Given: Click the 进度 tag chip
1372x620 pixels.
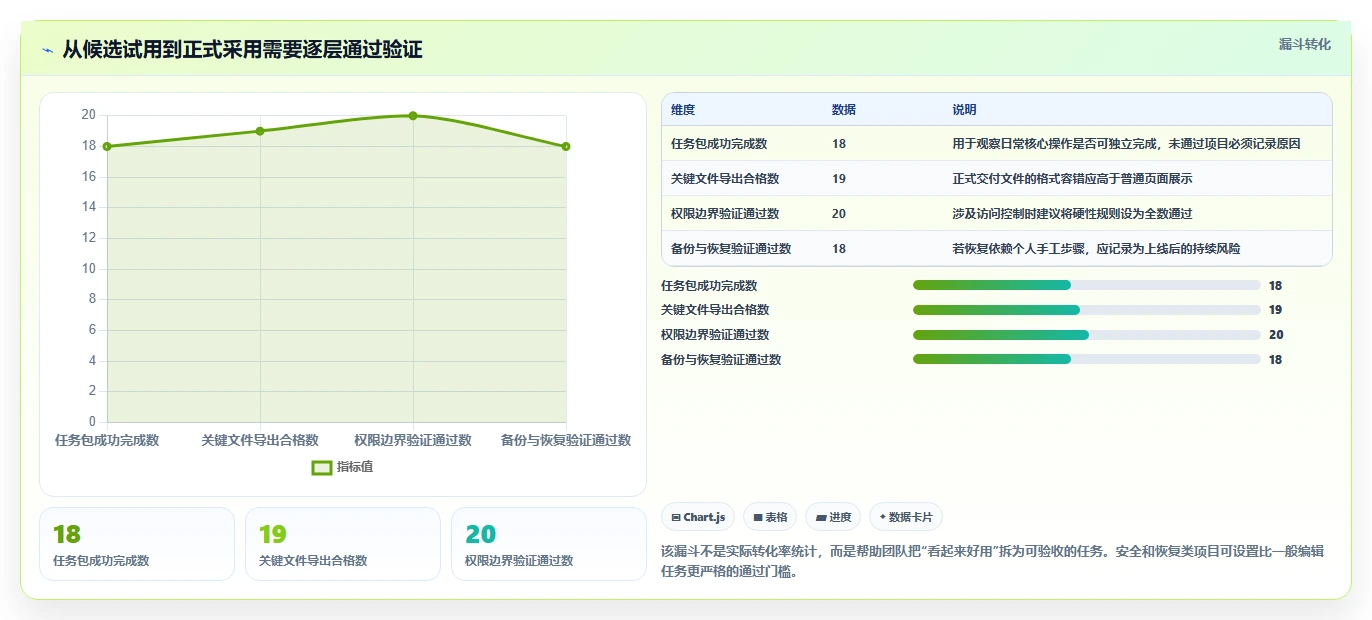Looking at the screenshot, I should (x=833, y=517).
